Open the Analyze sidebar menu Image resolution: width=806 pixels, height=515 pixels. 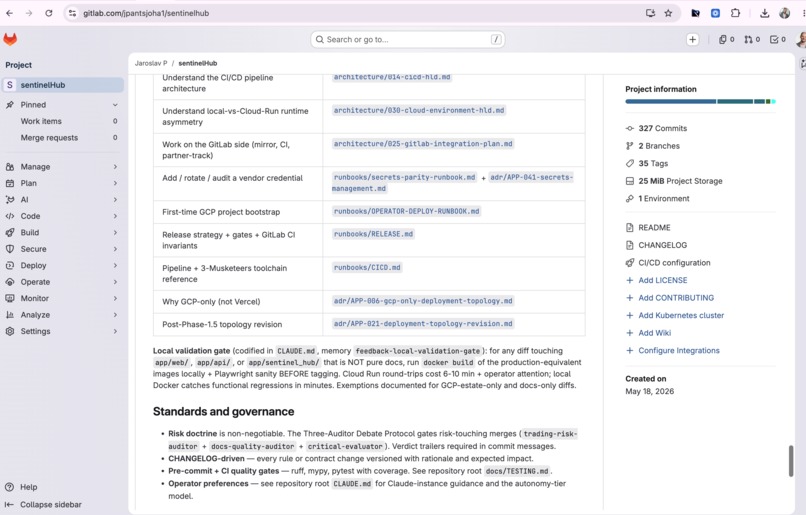63,315
